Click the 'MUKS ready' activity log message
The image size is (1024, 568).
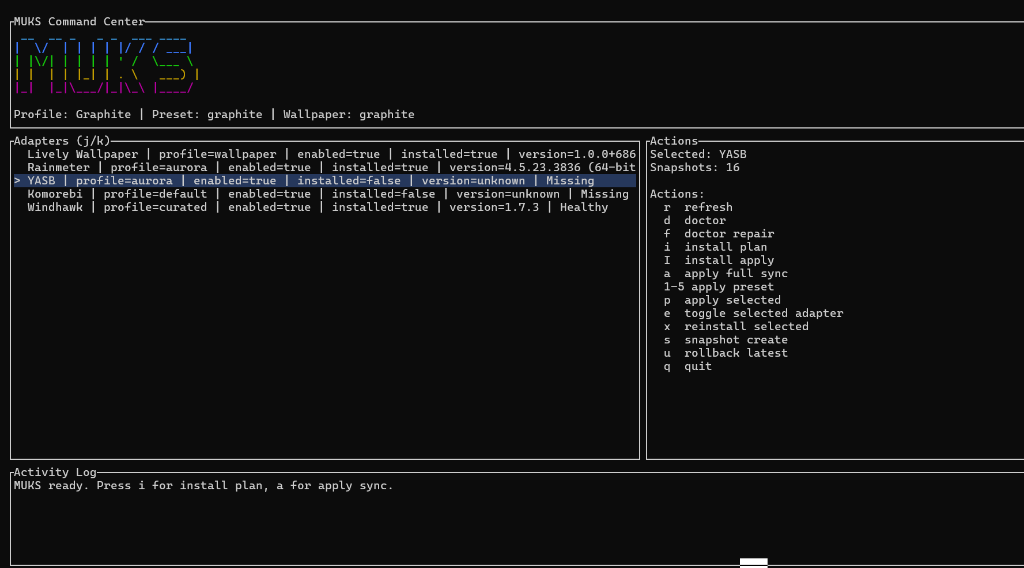[x=204, y=486]
